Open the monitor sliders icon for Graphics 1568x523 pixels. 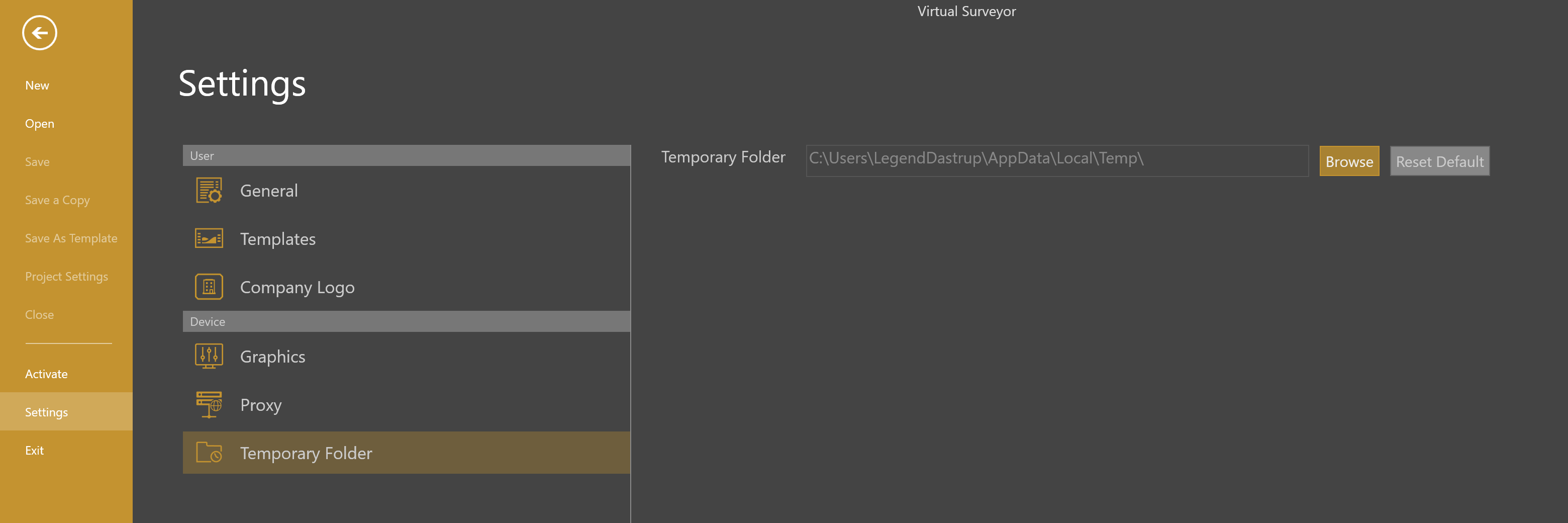click(x=208, y=356)
